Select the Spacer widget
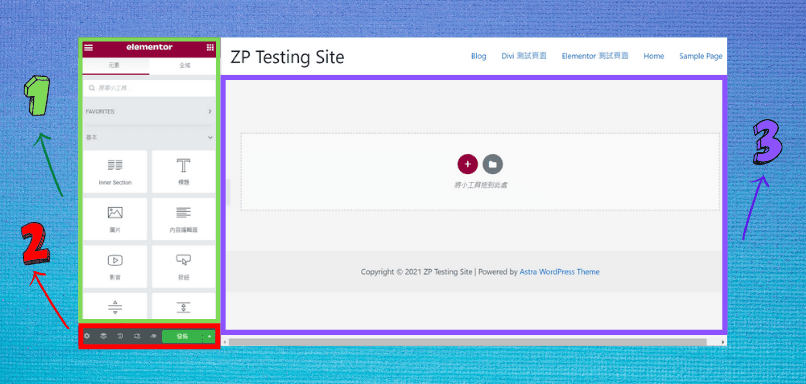The width and height of the screenshot is (806, 384). (x=184, y=306)
